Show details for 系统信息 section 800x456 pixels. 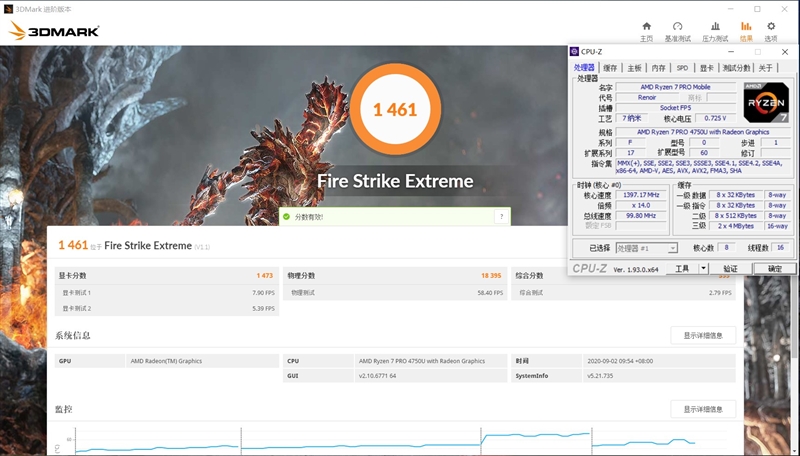coord(703,336)
